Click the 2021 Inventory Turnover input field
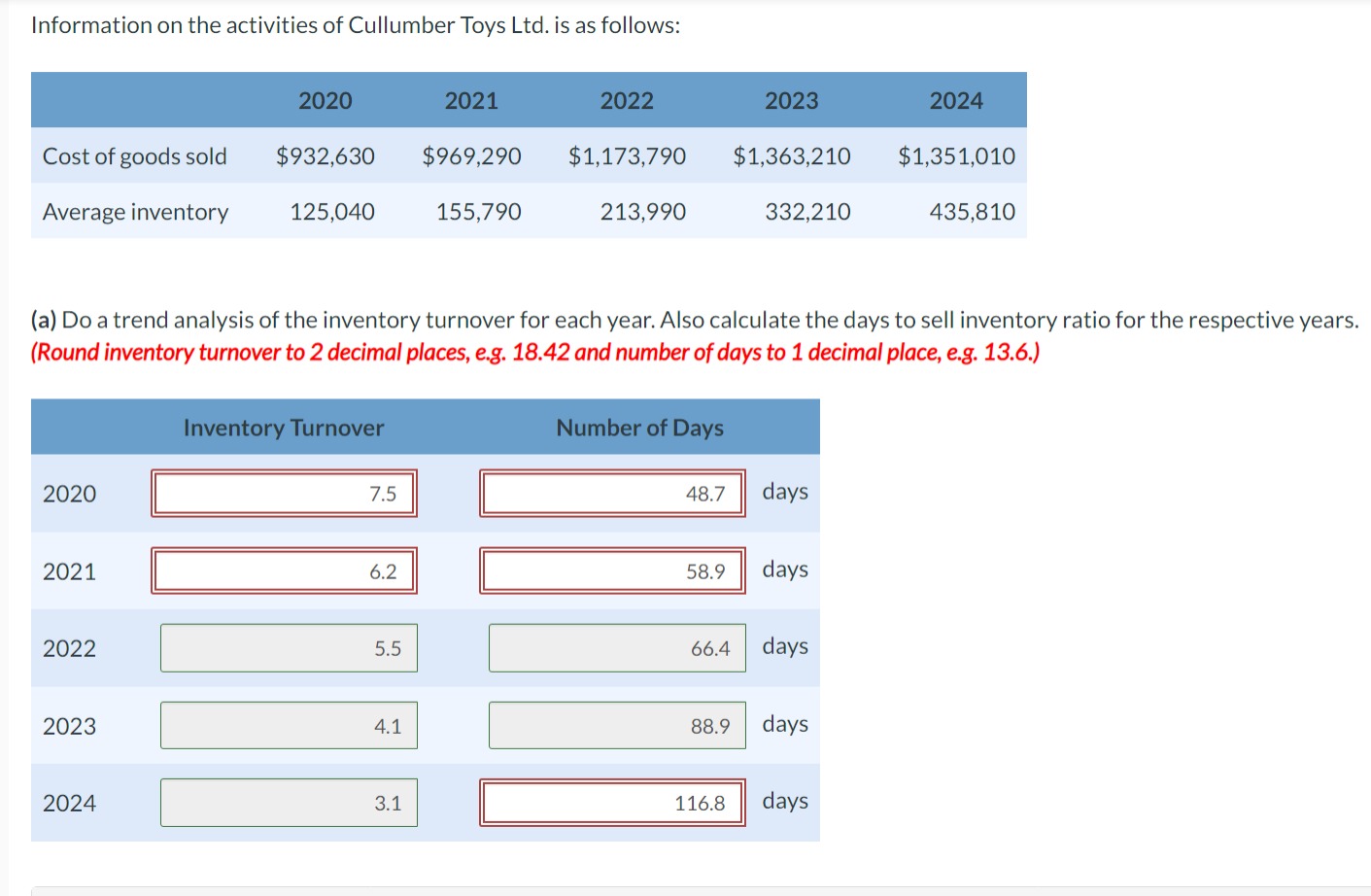 284,570
